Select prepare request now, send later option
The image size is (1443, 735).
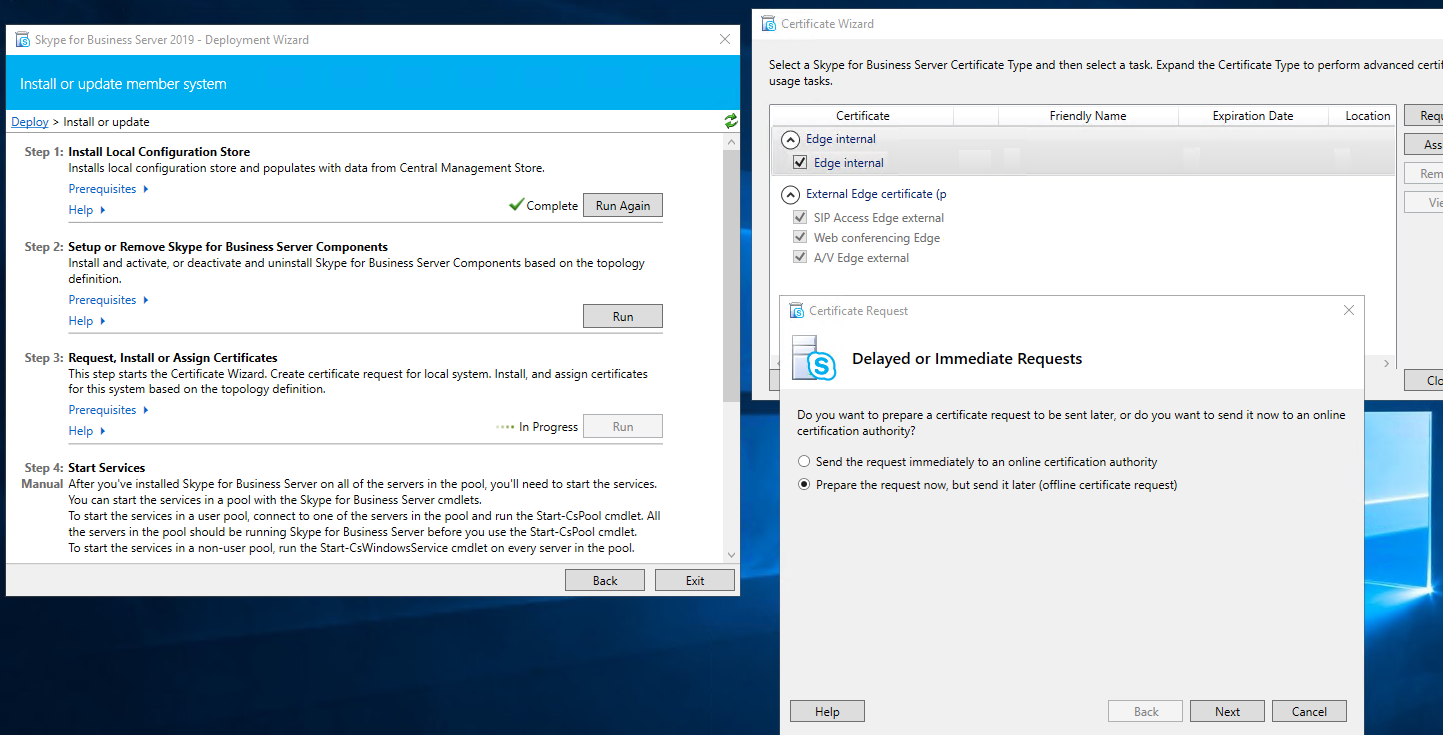(804, 485)
